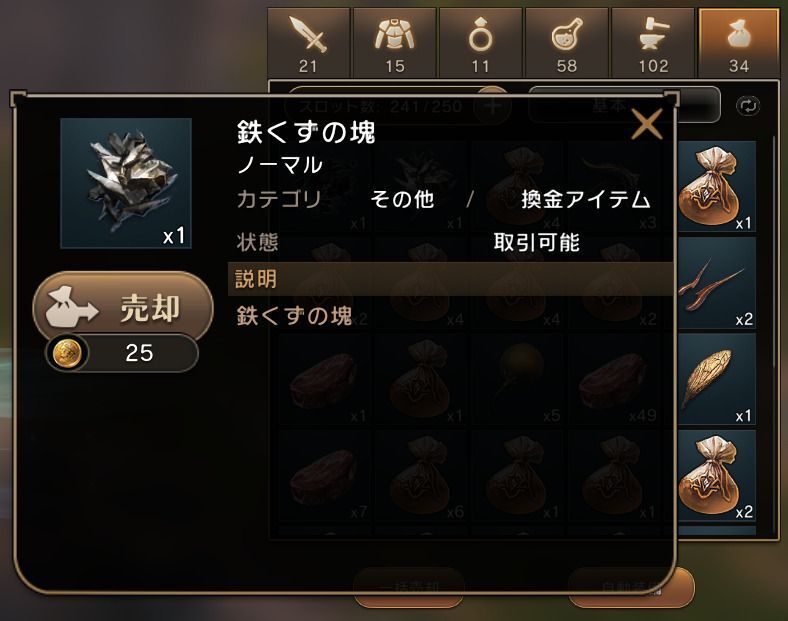Image resolution: width=788 pixels, height=621 pixels.
Task: Open the accessories ring tab
Action: [x=480, y=43]
